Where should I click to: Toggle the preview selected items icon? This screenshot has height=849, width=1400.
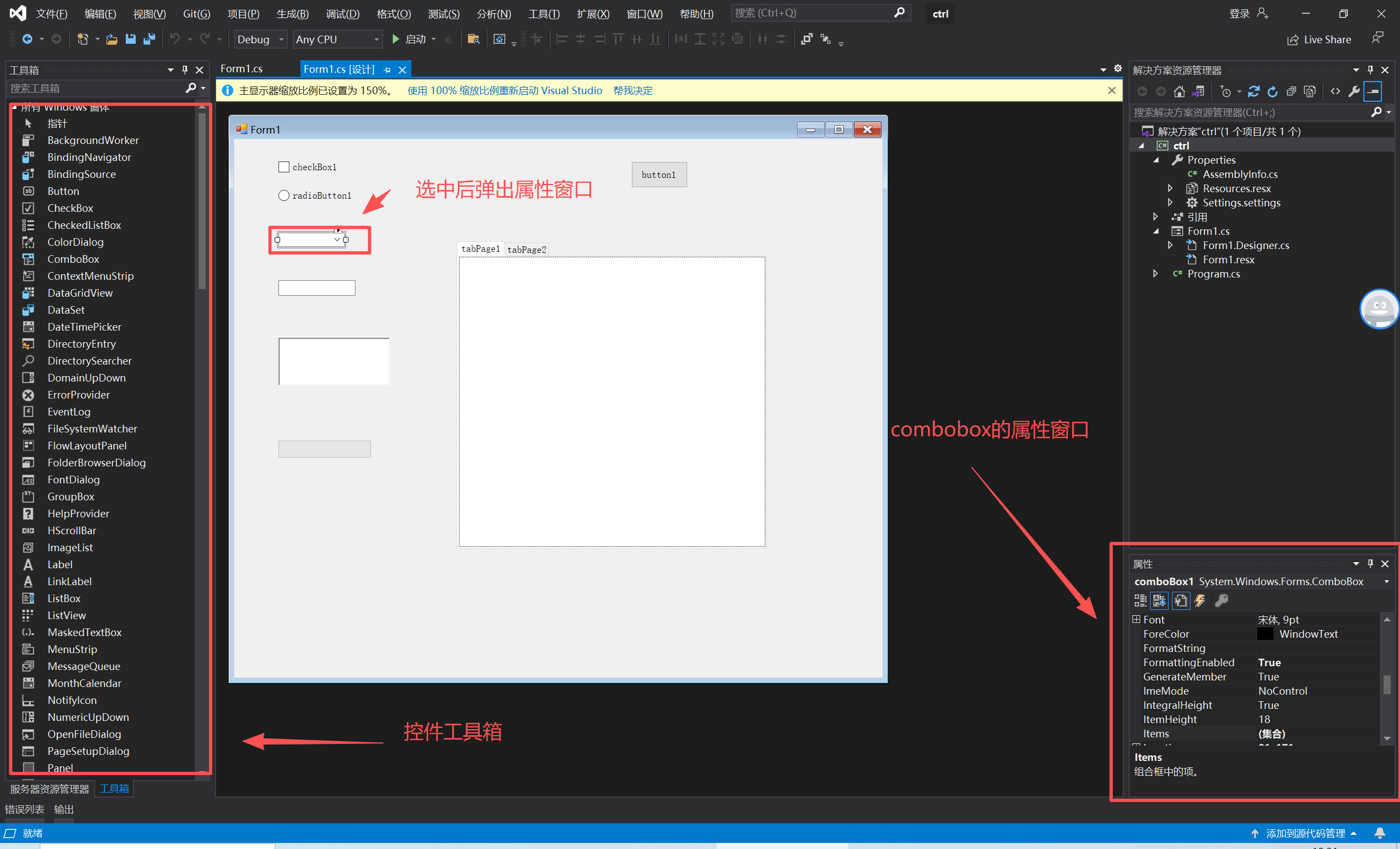pyautogui.click(x=1373, y=91)
